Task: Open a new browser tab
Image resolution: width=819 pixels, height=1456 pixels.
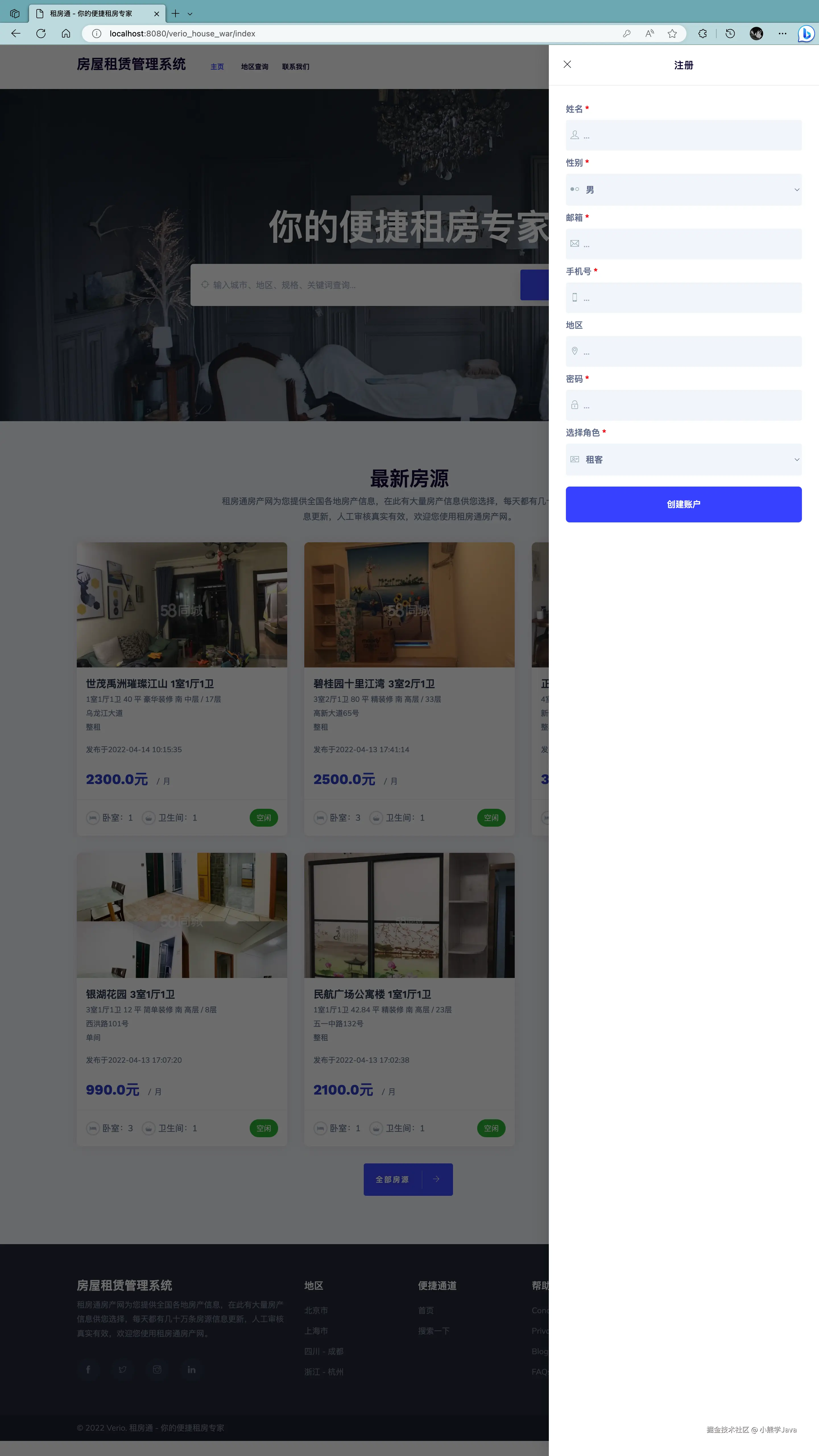Action: (x=176, y=14)
